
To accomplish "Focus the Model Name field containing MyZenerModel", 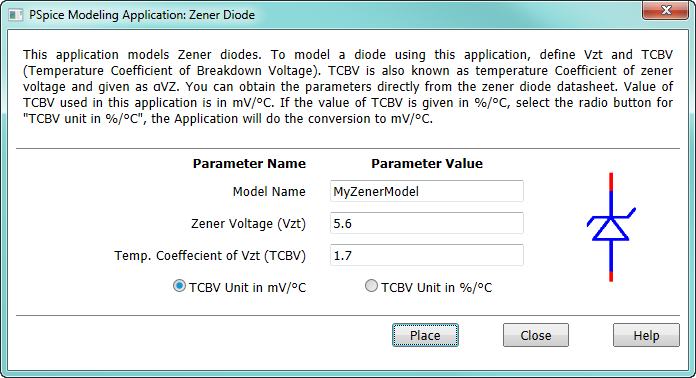I will pos(427,191).
